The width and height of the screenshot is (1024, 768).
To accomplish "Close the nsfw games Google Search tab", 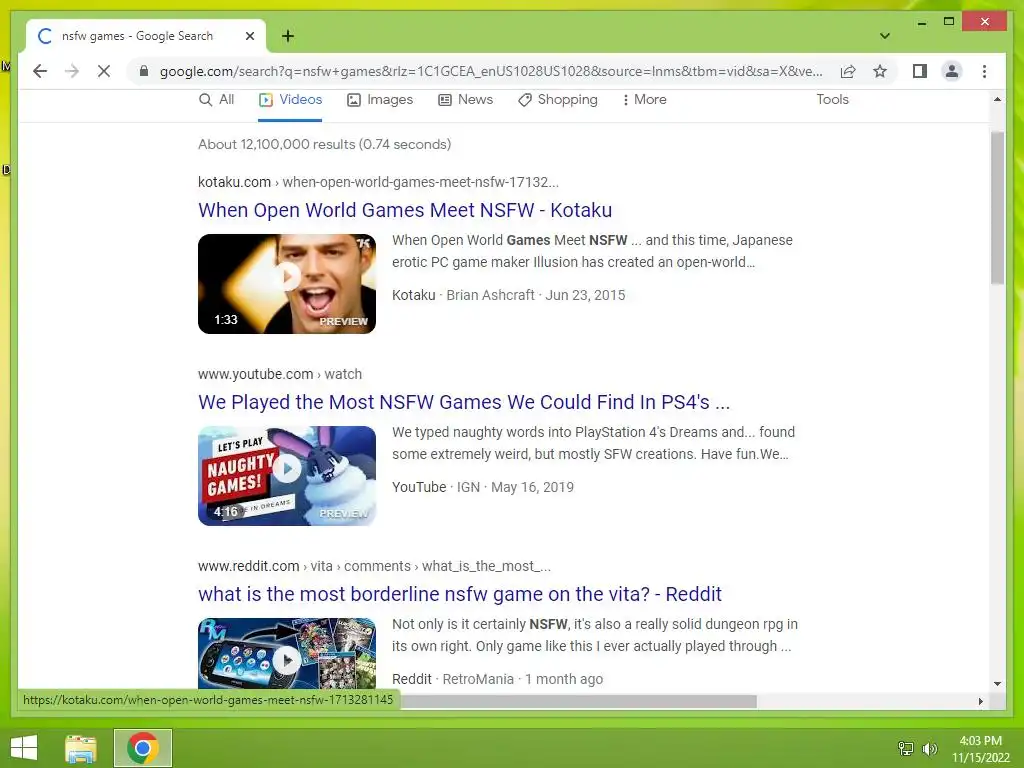I will (249, 36).
